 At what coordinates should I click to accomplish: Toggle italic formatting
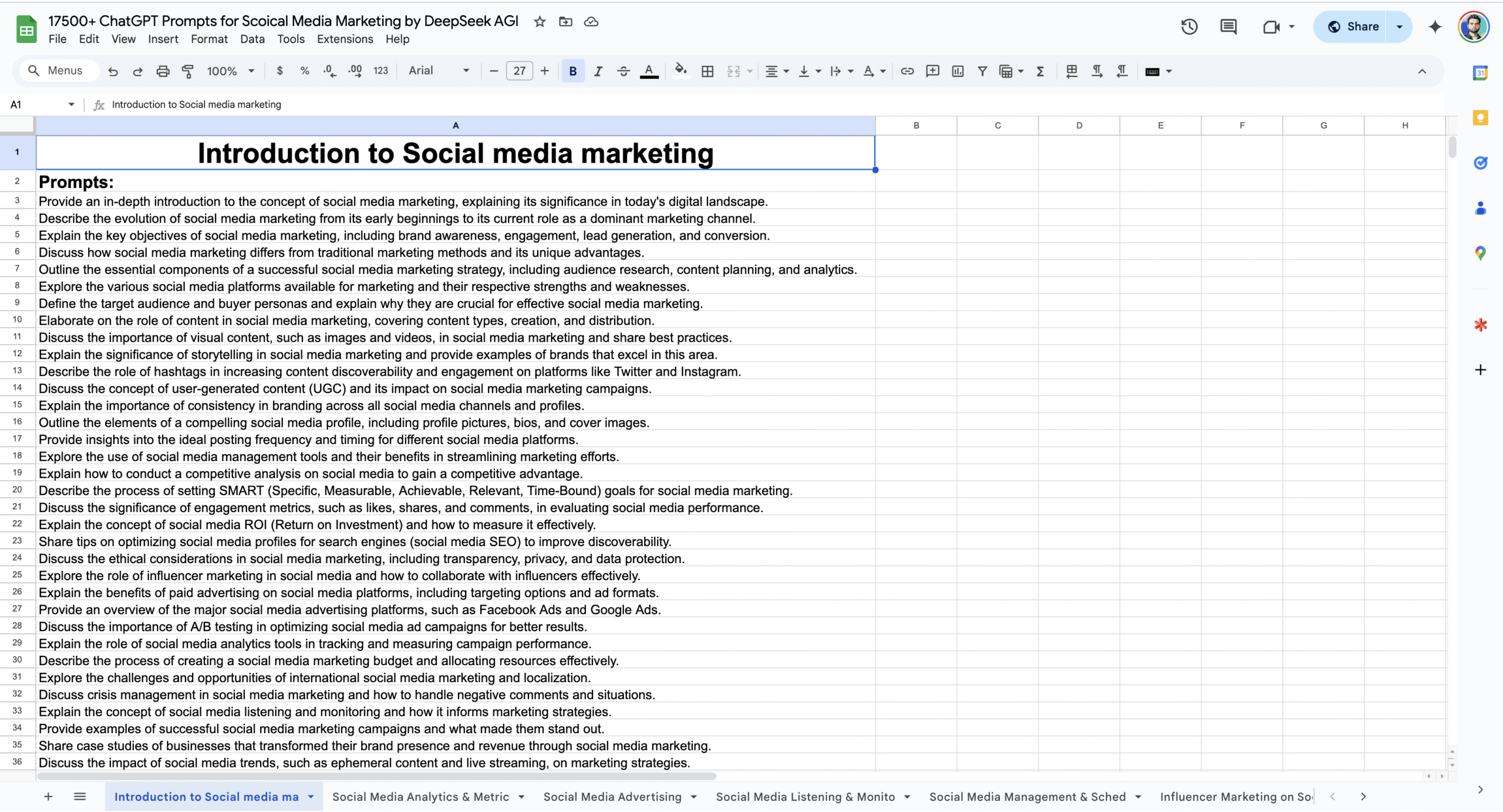(x=598, y=70)
